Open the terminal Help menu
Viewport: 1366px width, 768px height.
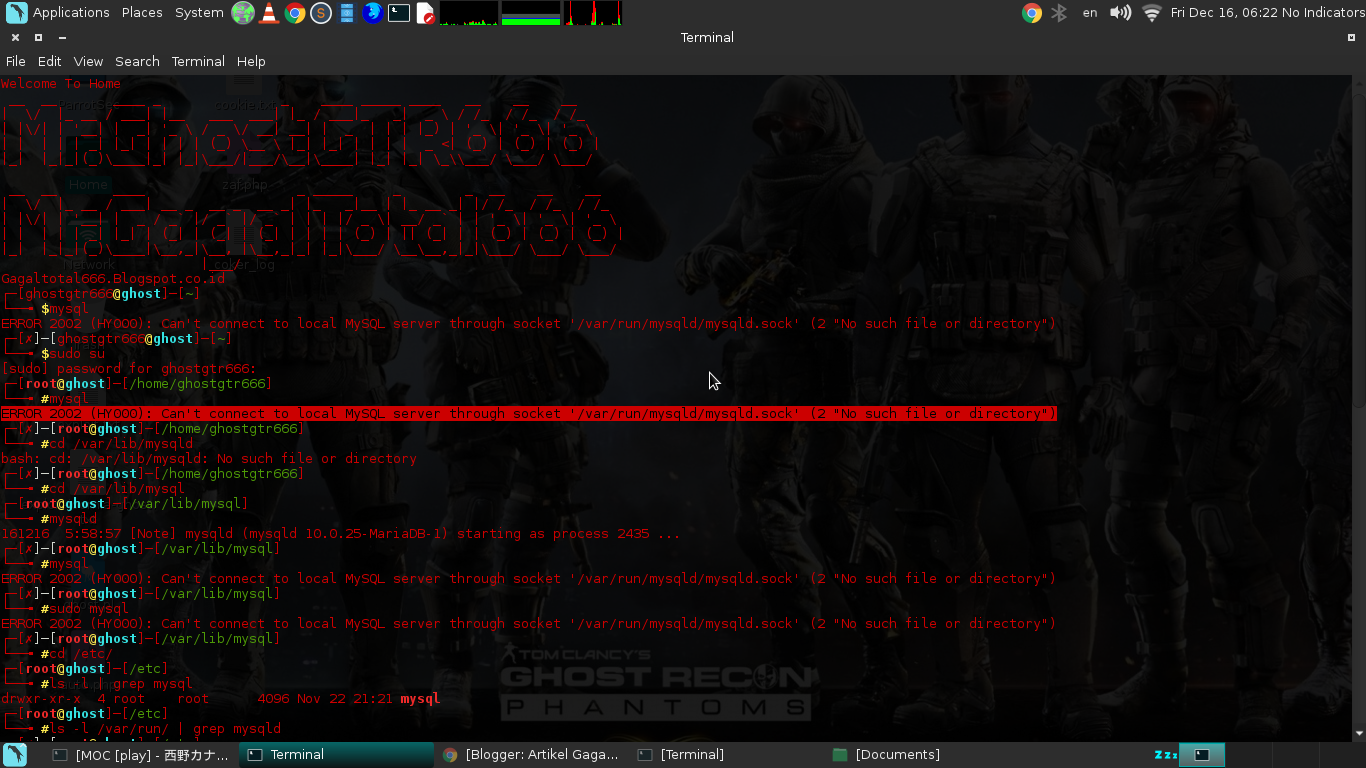point(251,61)
